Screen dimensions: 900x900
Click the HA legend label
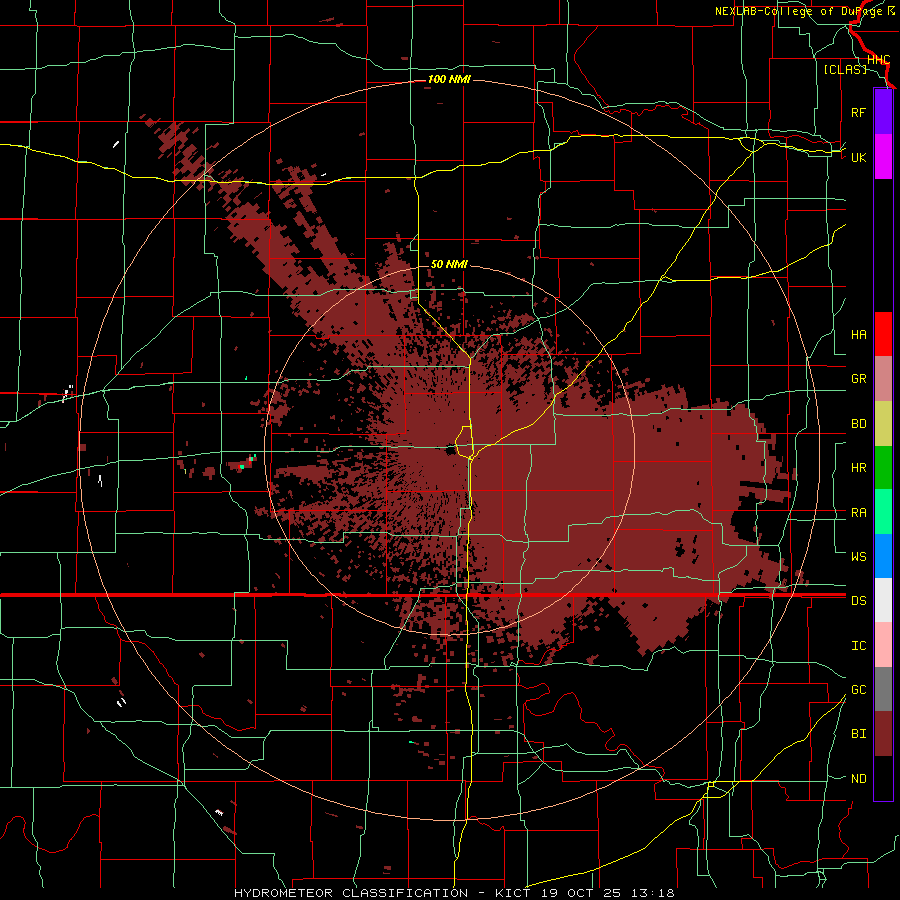[x=858, y=335]
